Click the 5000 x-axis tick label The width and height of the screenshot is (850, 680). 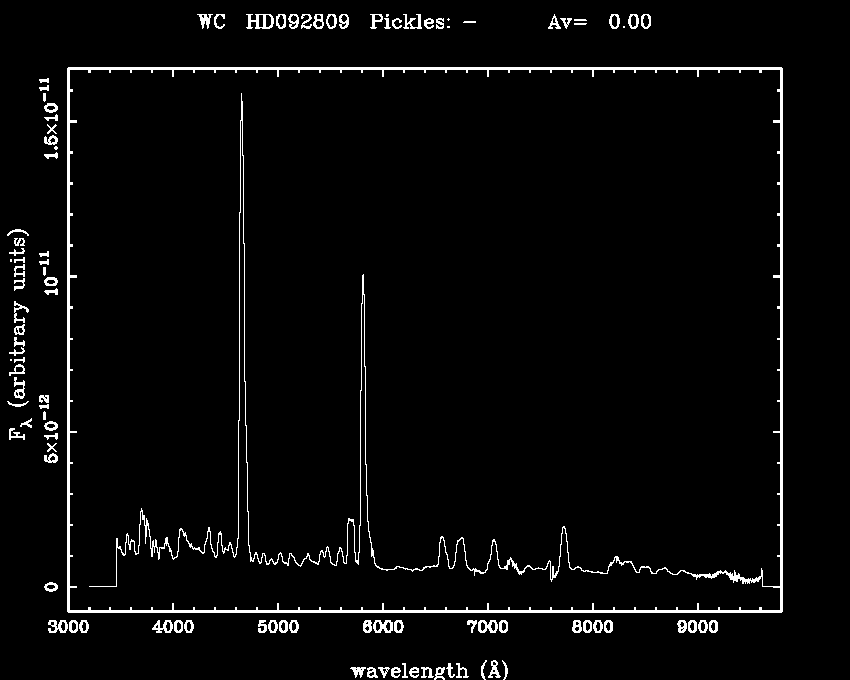[278, 628]
